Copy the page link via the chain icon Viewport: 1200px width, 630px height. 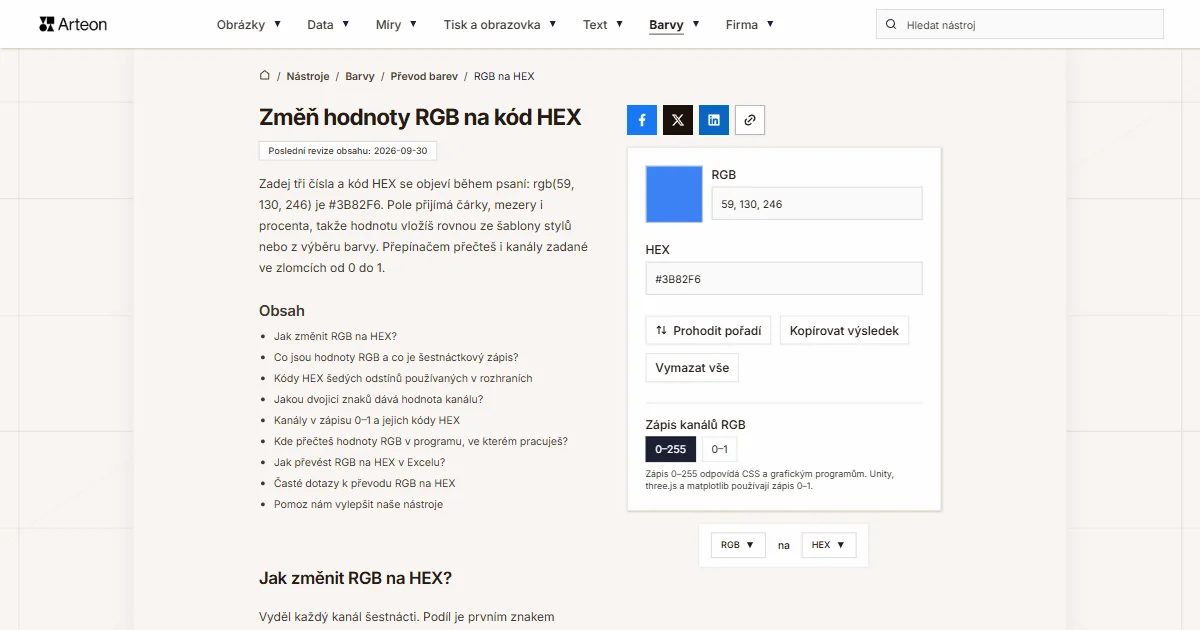pos(750,120)
